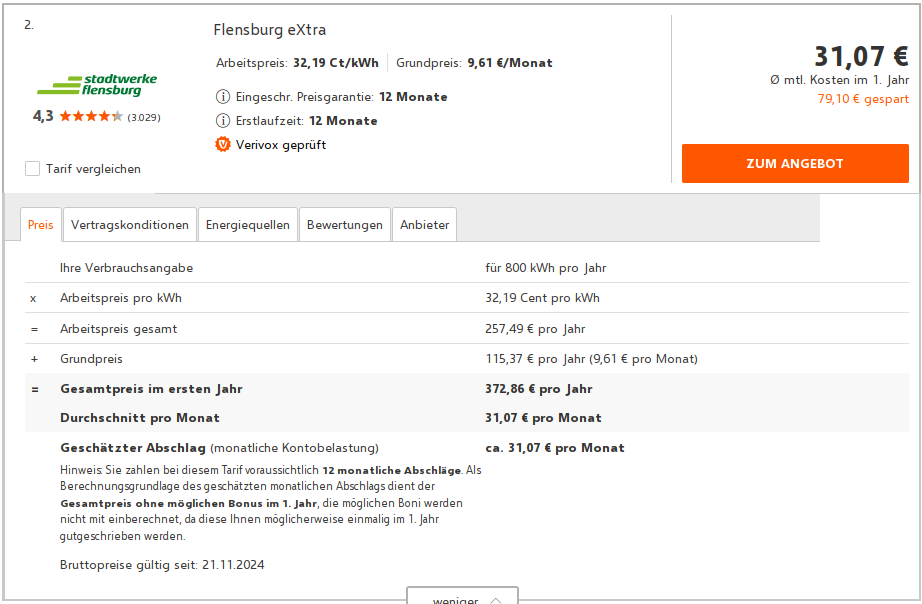Click the 79,10 € gespart text

tap(863, 99)
